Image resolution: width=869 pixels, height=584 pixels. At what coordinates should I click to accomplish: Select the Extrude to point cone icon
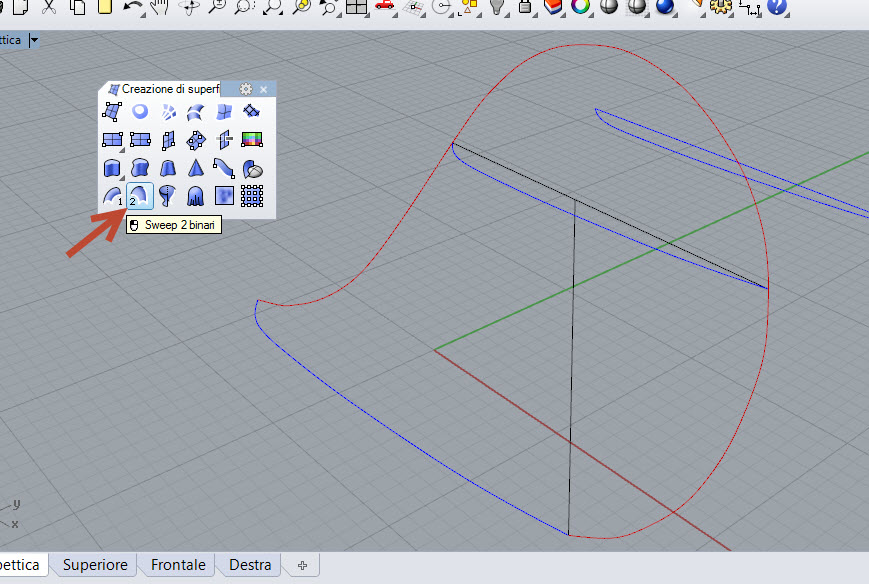[x=196, y=168]
